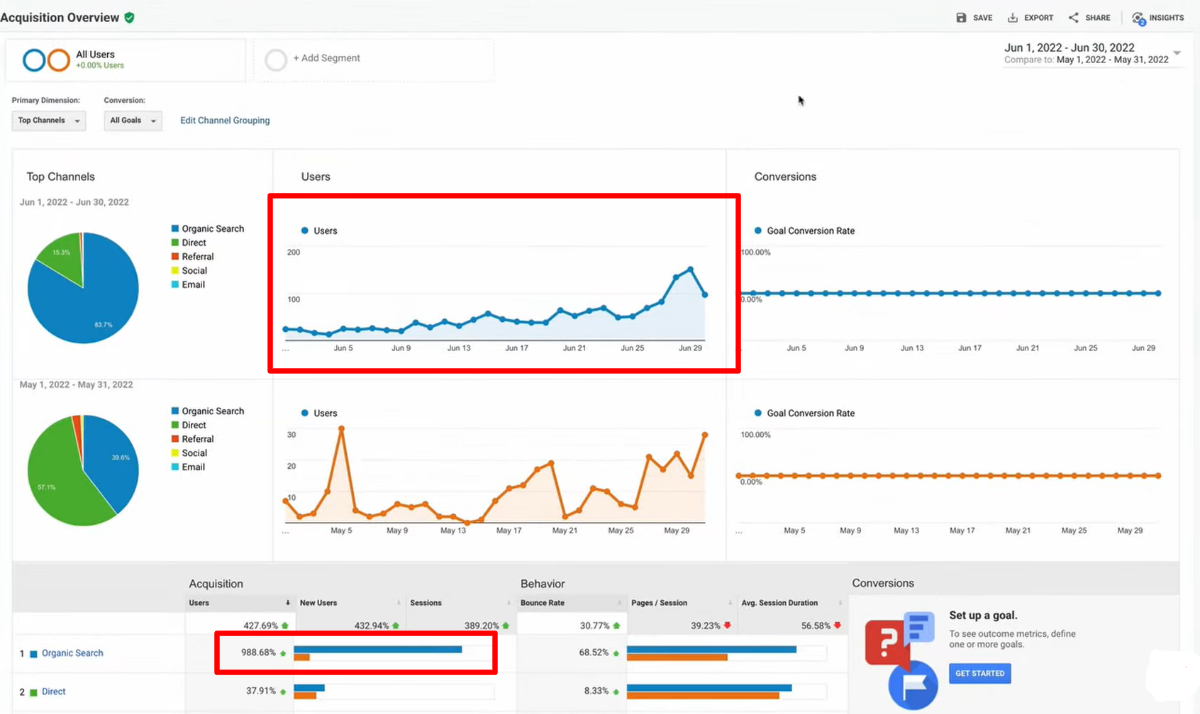The image size is (1200, 714).
Task: Click the All Users segment circles icon
Action: click(46, 60)
